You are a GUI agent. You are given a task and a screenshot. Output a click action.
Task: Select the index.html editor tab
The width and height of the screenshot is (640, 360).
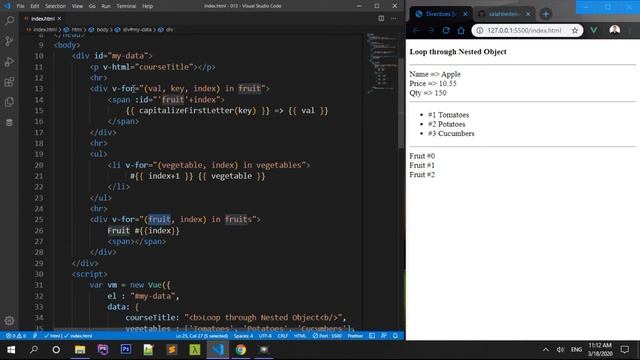click(x=42, y=18)
